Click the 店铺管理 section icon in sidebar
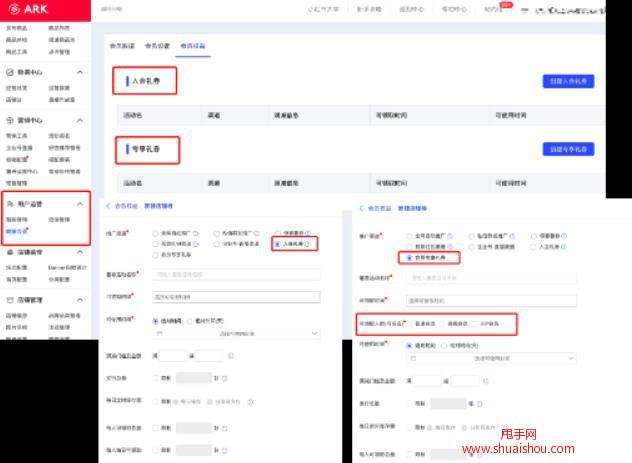 pyautogui.click(x=10, y=300)
